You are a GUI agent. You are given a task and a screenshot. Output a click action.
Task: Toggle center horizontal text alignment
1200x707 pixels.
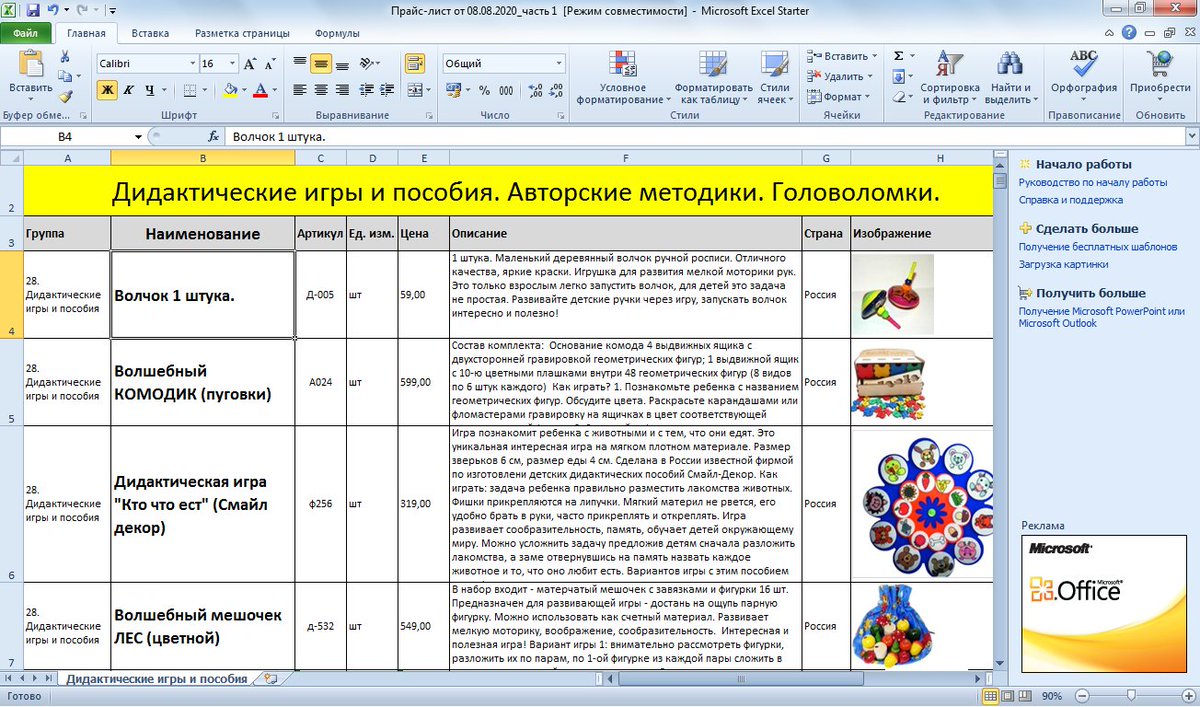(x=321, y=90)
